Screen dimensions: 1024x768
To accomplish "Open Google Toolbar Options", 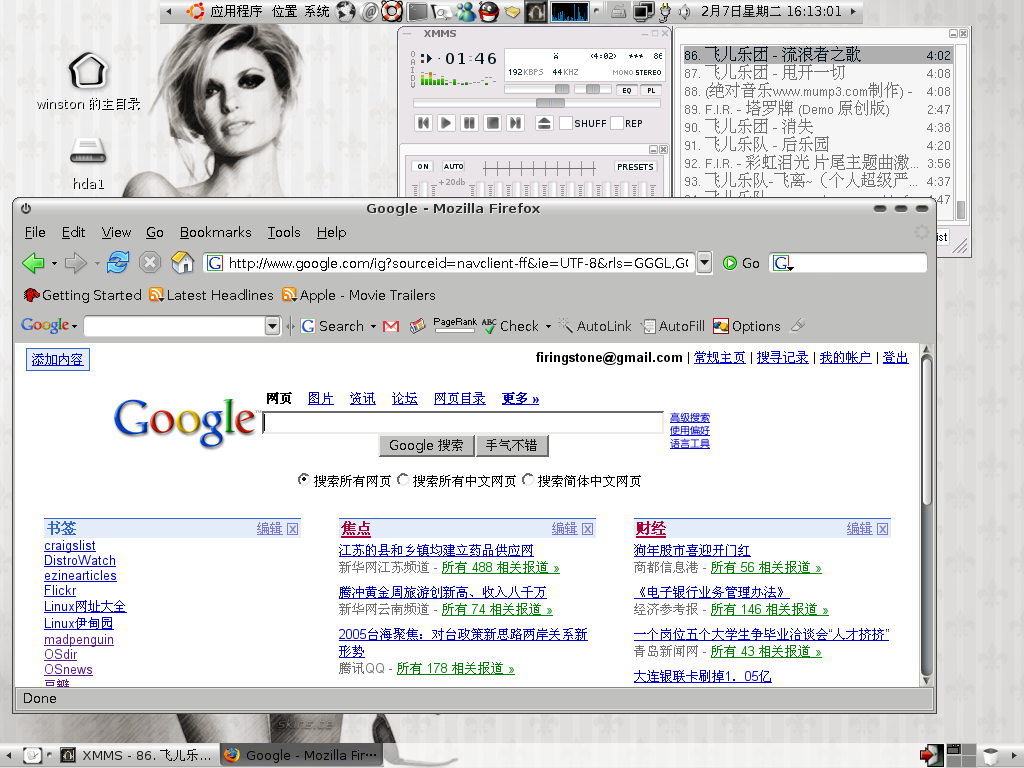I will [x=747, y=326].
